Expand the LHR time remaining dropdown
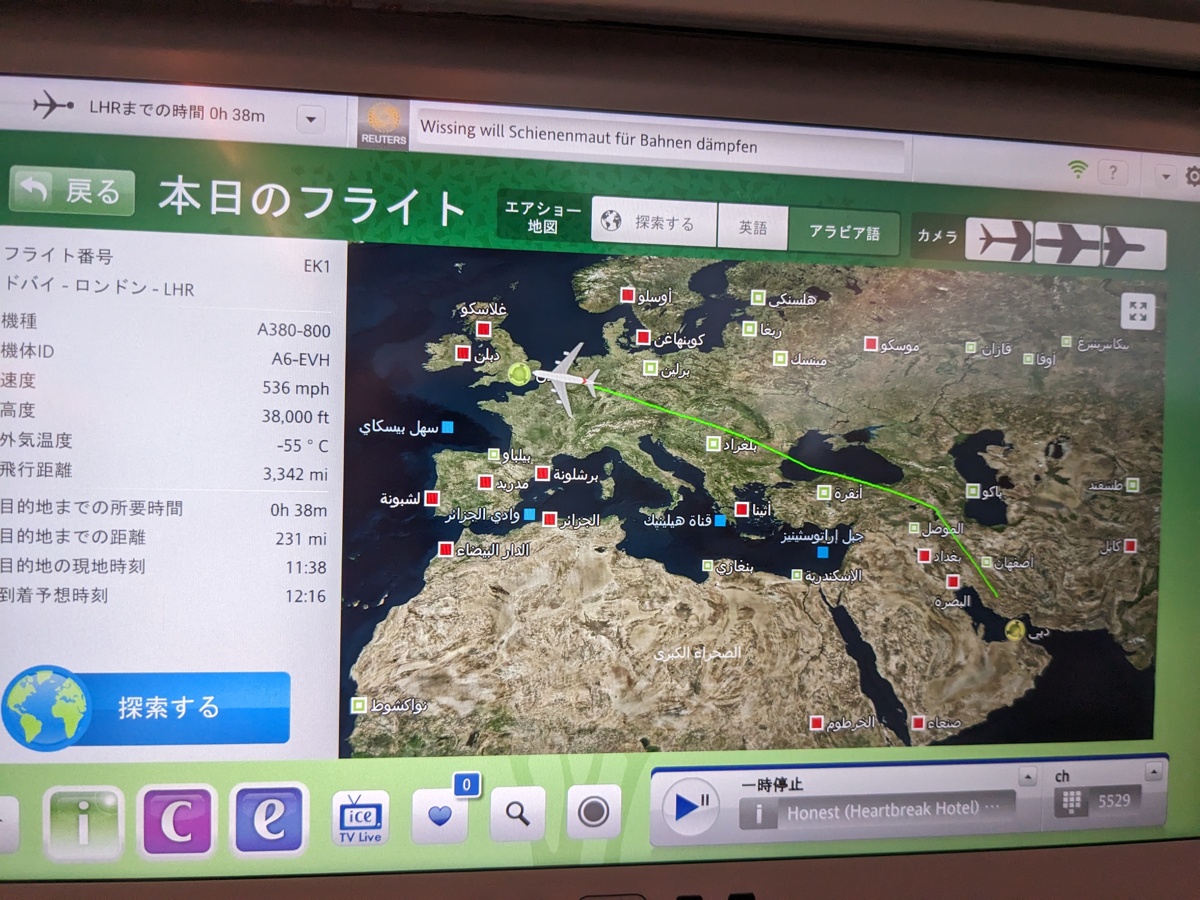This screenshot has height=900, width=1200. [x=310, y=121]
